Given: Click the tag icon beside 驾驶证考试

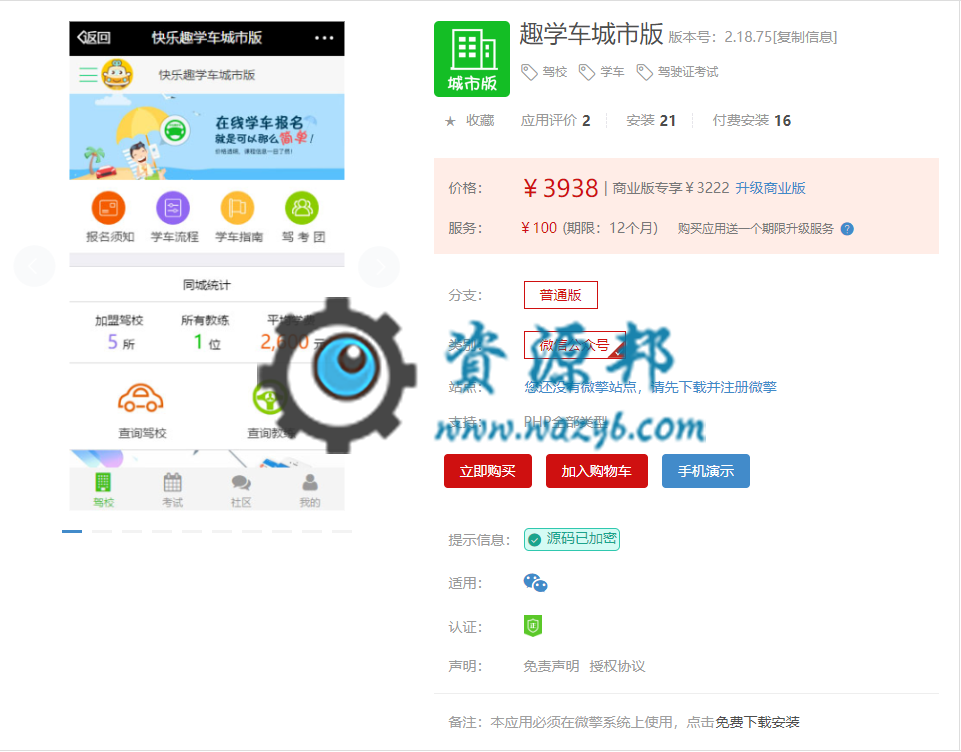Looking at the screenshot, I should pos(644,72).
